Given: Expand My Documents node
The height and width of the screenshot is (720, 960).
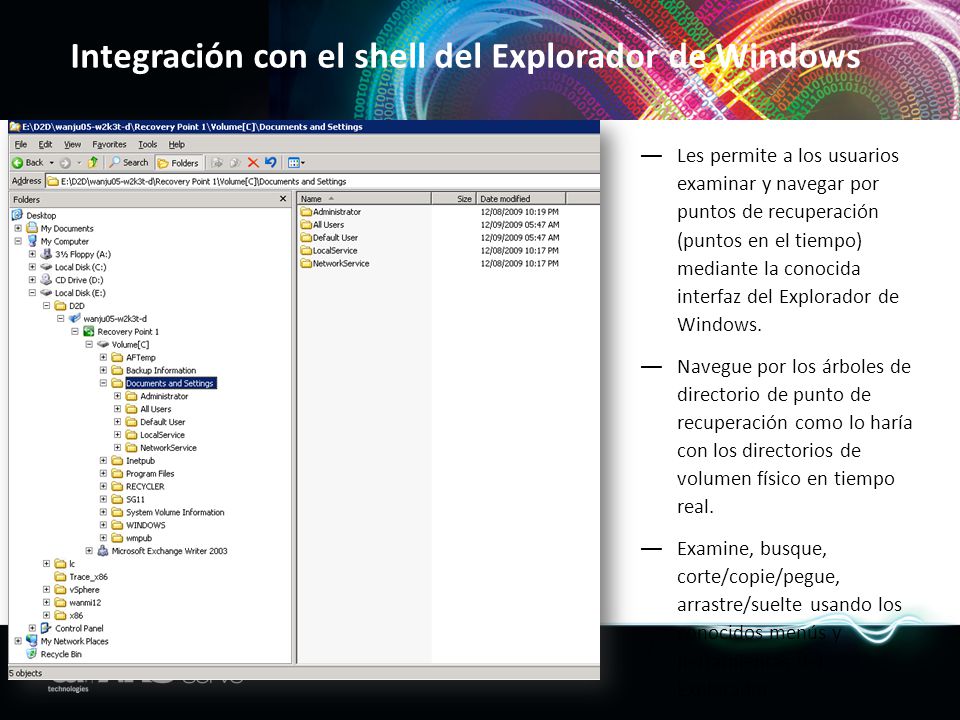Looking at the screenshot, I should pos(18,228).
